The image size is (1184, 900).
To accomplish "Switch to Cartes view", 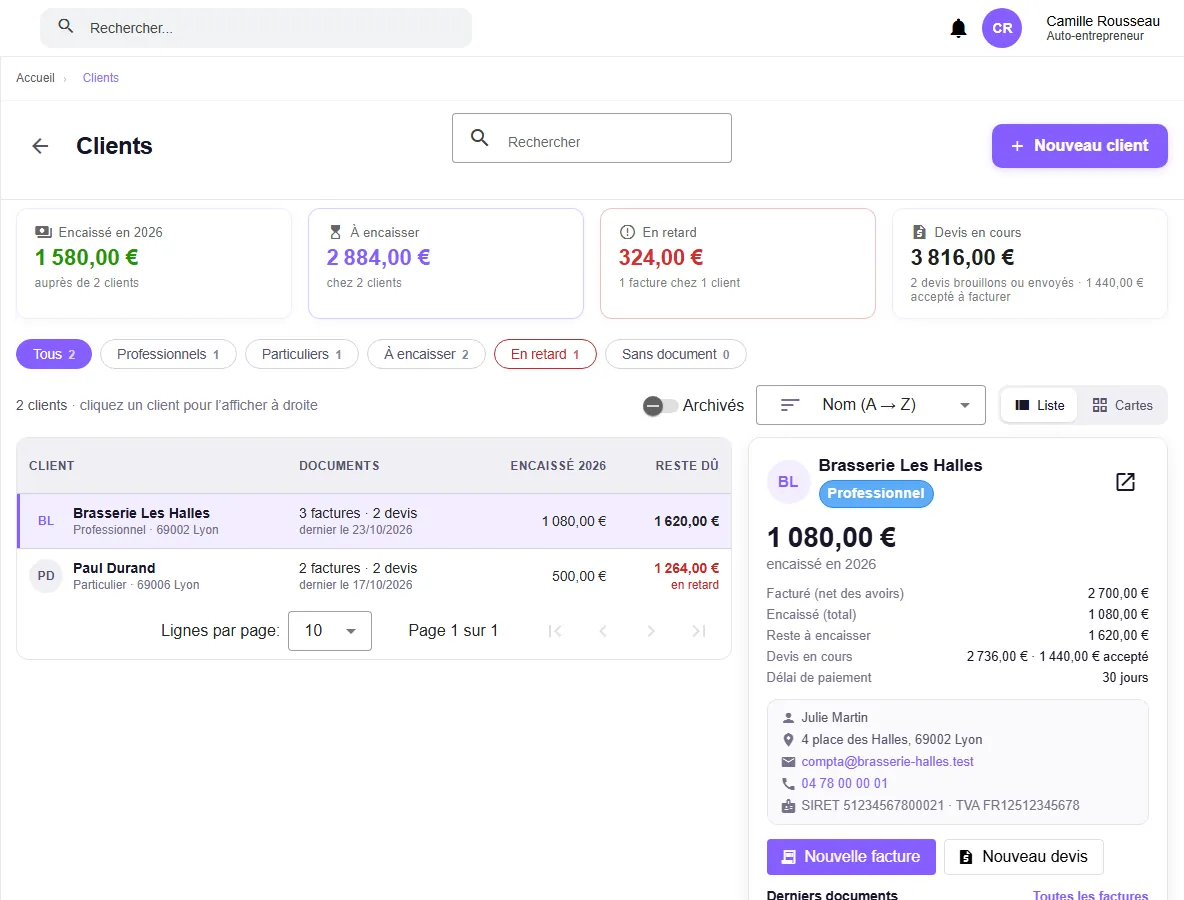I will click(1122, 405).
